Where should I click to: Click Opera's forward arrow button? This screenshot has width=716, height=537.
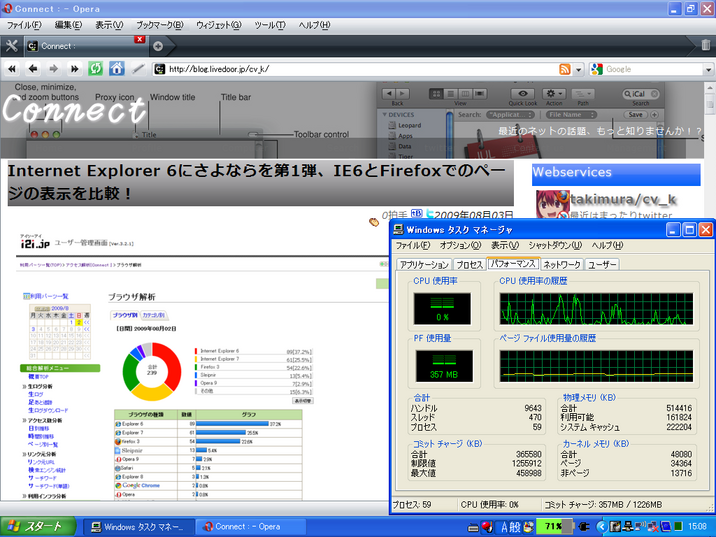tap(53, 69)
